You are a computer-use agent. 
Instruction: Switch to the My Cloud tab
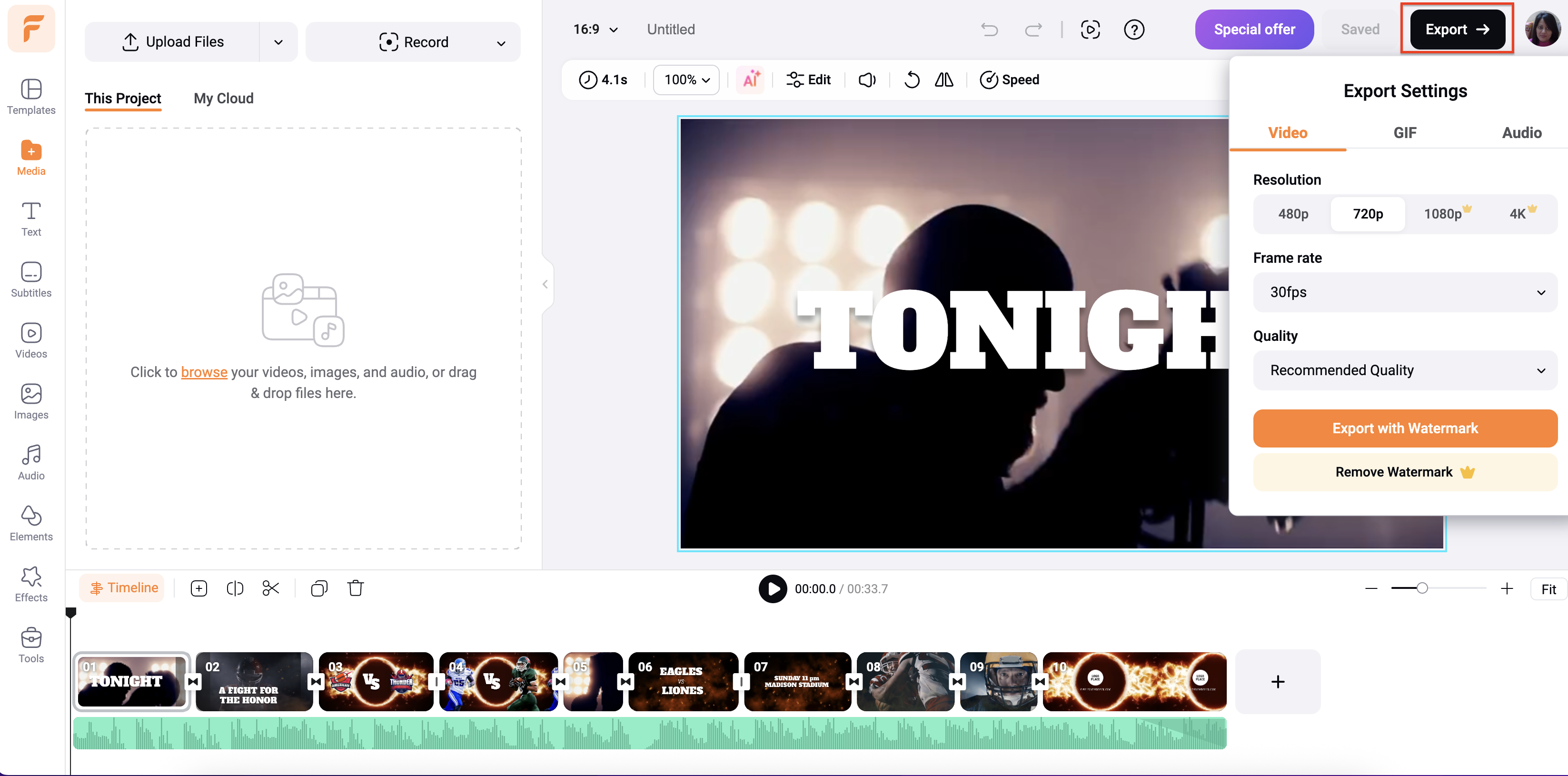coord(223,99)
